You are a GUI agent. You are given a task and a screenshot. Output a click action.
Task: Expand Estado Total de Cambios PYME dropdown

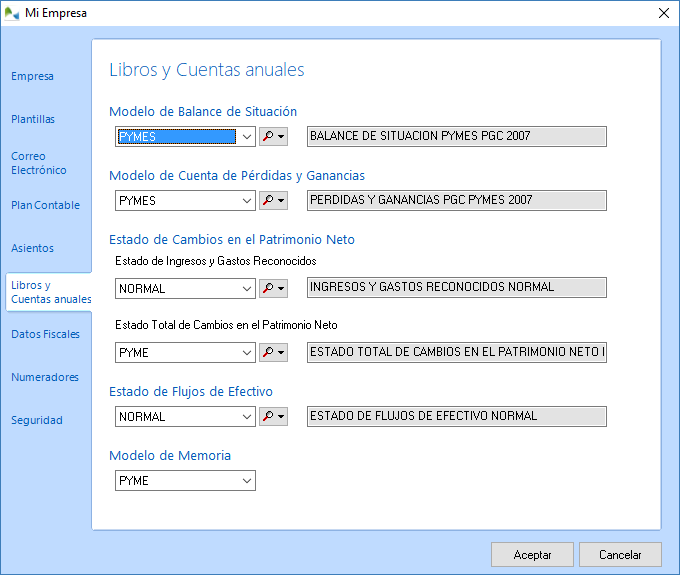pyautogui.click(x=247, y=353)
